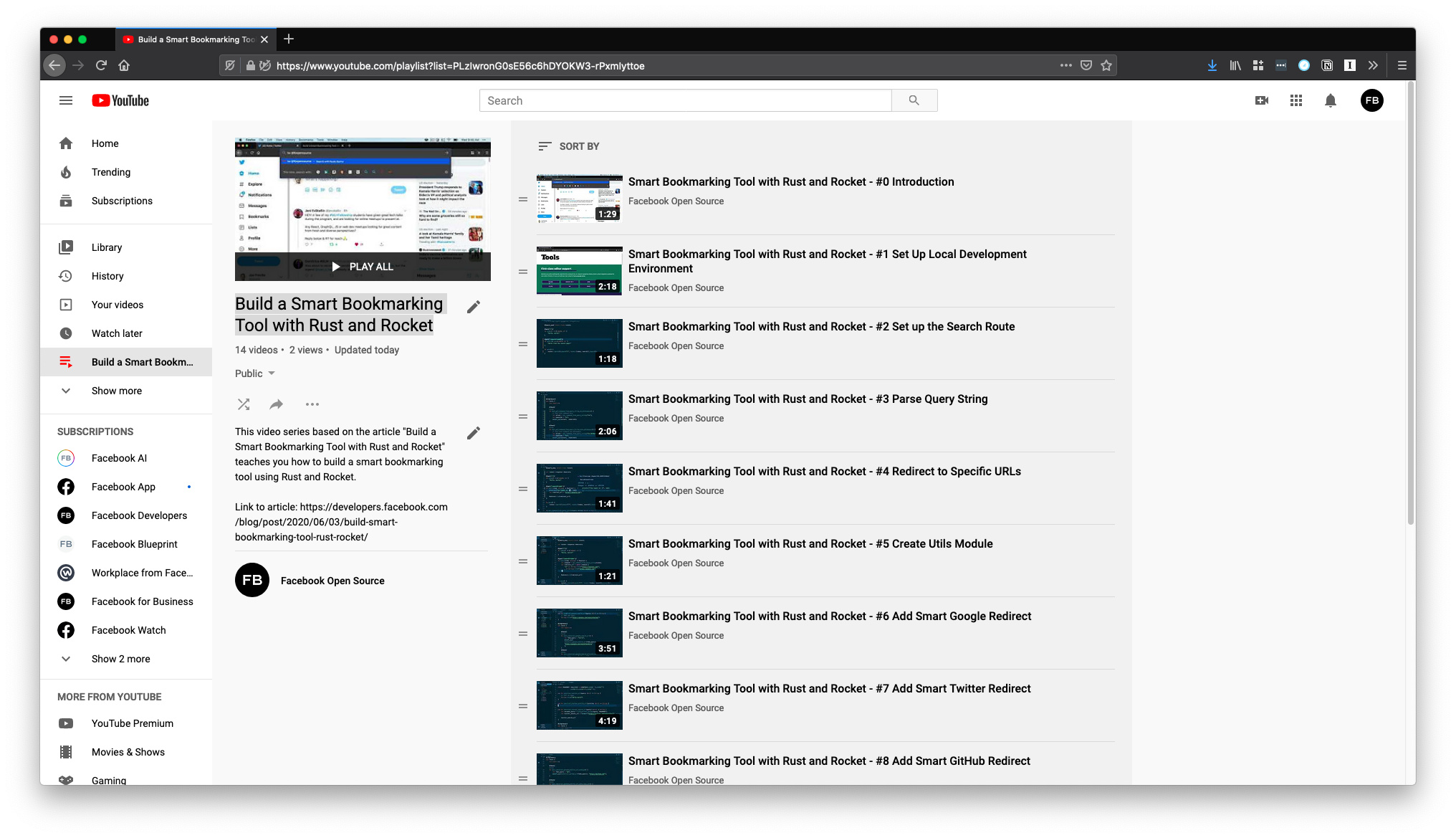Click the shuffle playlist icon
The width and height of the screenshot is (1456, 838).
[244, 404]
